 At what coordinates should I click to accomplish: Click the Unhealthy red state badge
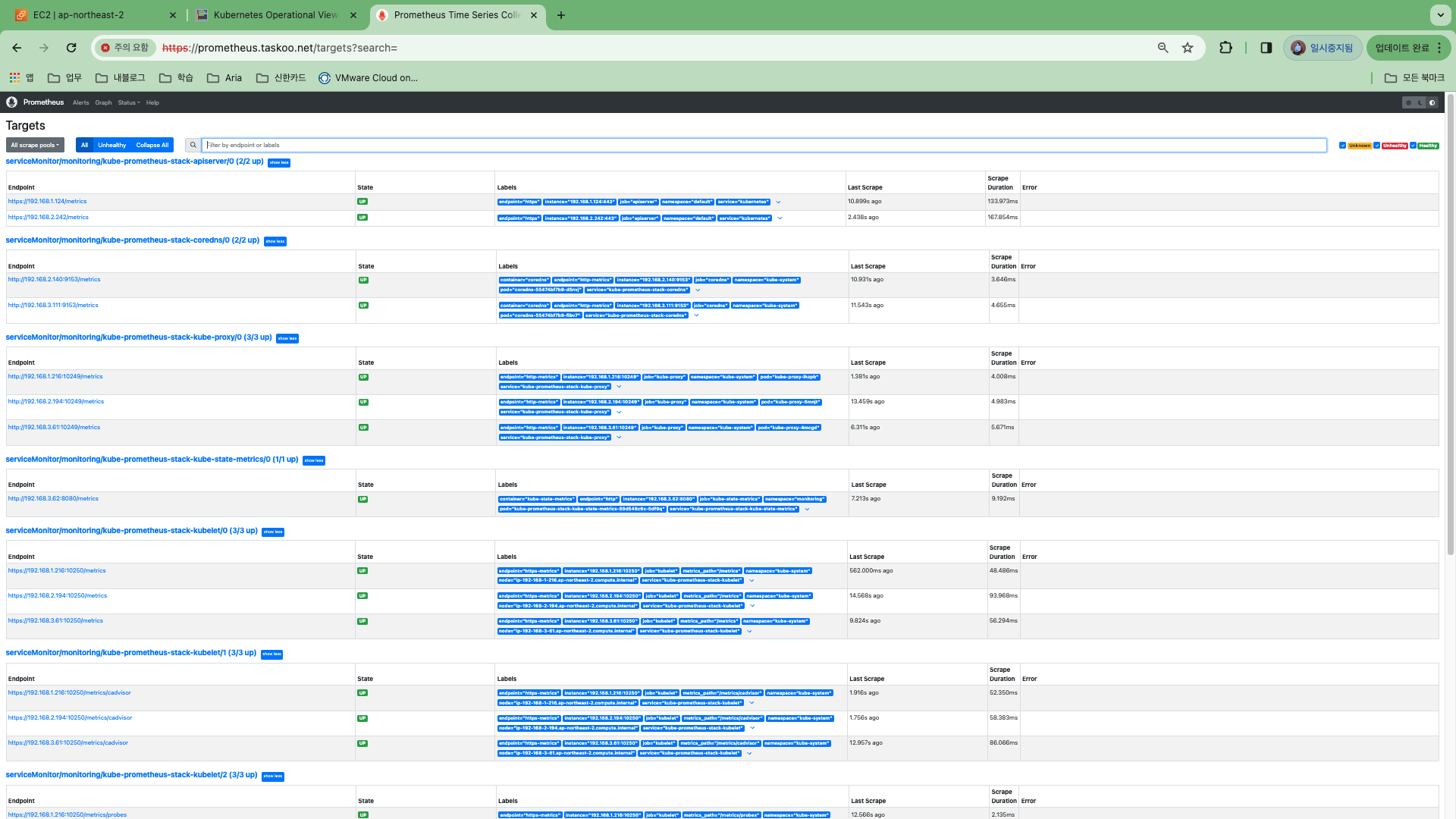(1395, 146)
